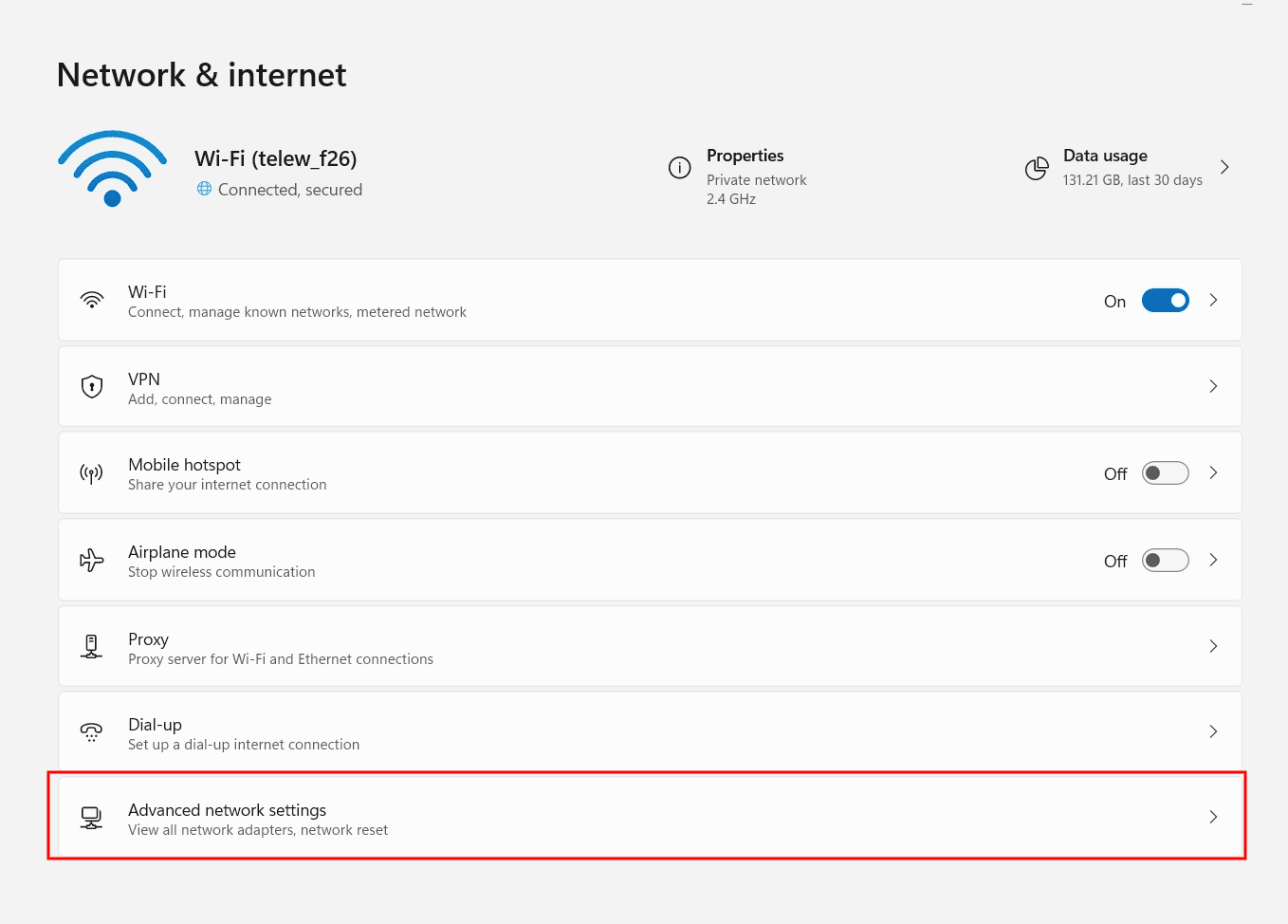Expand the VPN settings chevron
The height and width of the screenshot is (924, 1288).
pyautogui.click(x=1213, y=386)
